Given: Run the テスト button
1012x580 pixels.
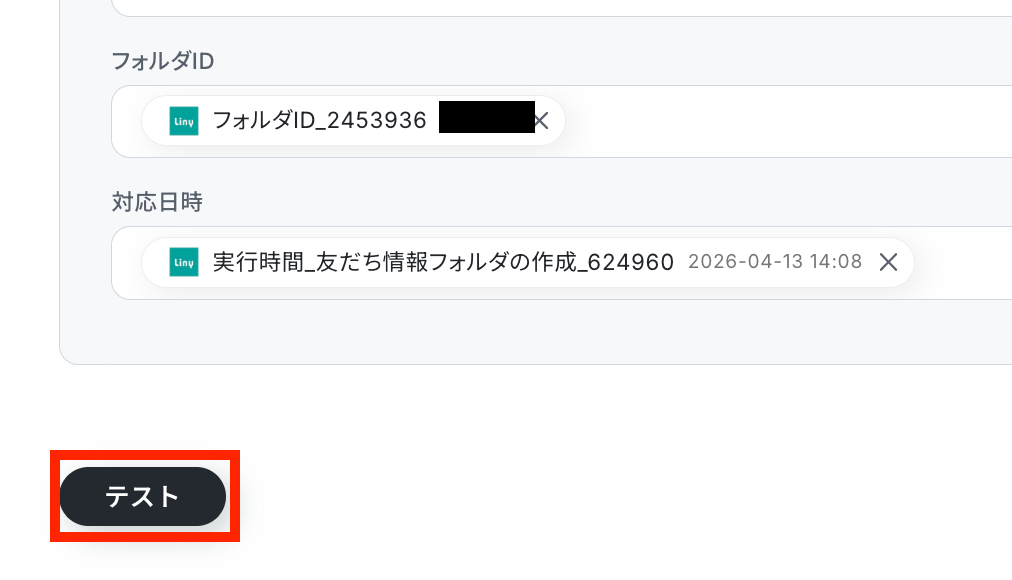Looking at the screenshot, I should [143, 496].
